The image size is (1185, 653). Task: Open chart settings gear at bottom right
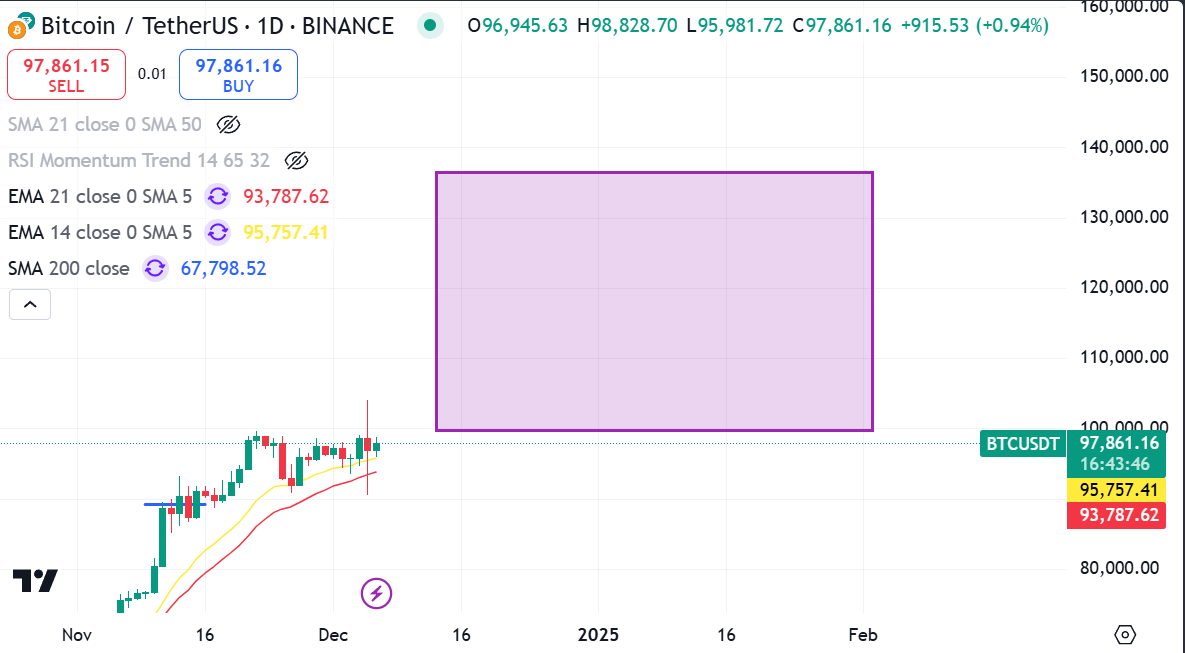click(x=1125, y=634)
